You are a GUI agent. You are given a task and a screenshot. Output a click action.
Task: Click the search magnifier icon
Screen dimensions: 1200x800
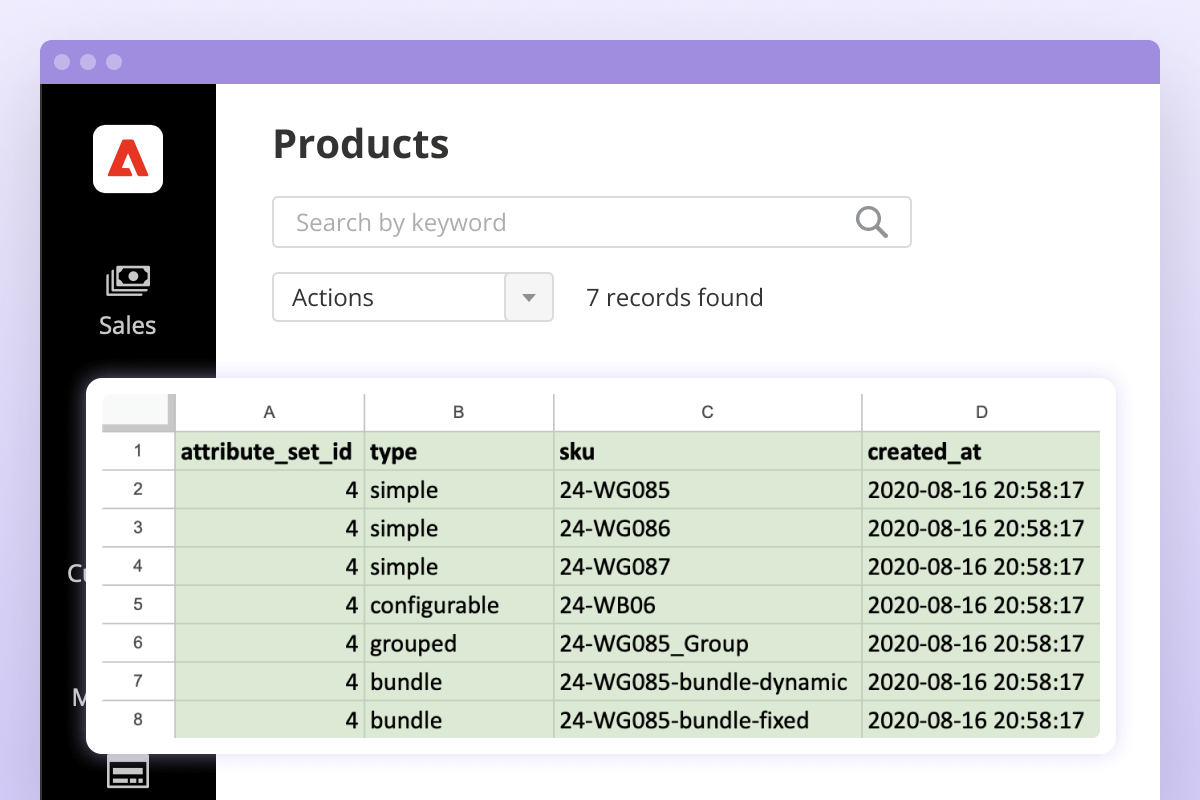(x=869, y=221)
